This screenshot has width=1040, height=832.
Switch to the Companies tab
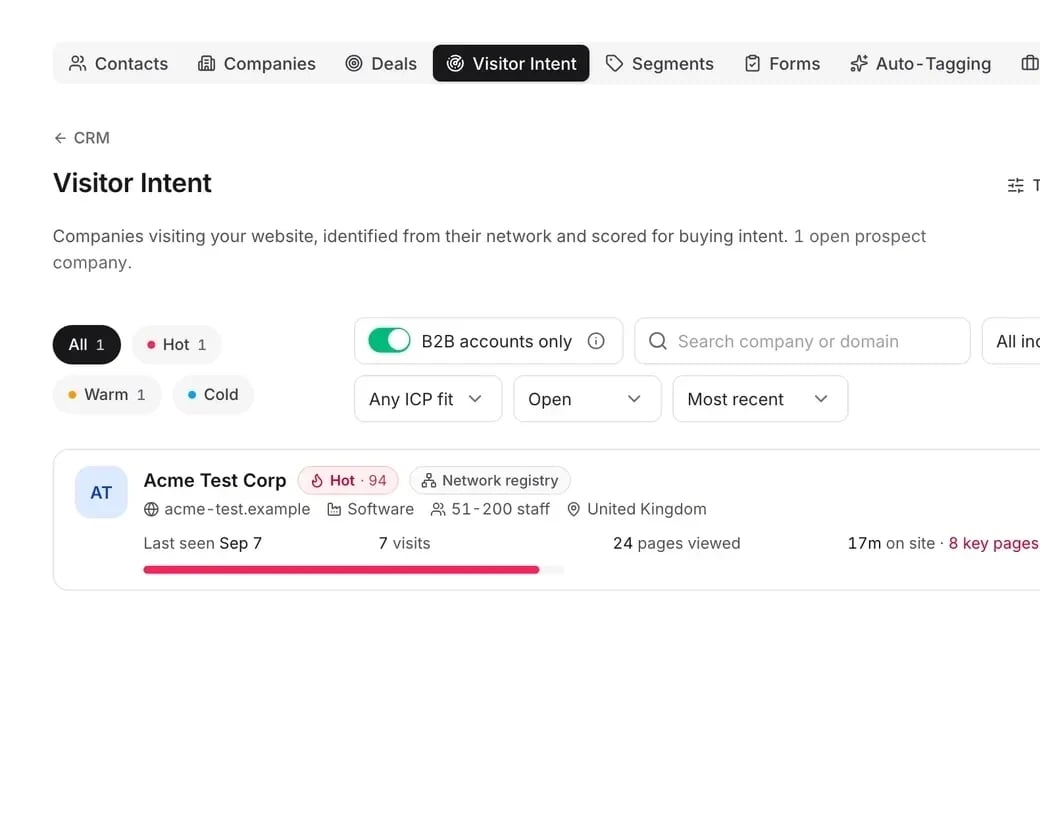click(257, 64)
